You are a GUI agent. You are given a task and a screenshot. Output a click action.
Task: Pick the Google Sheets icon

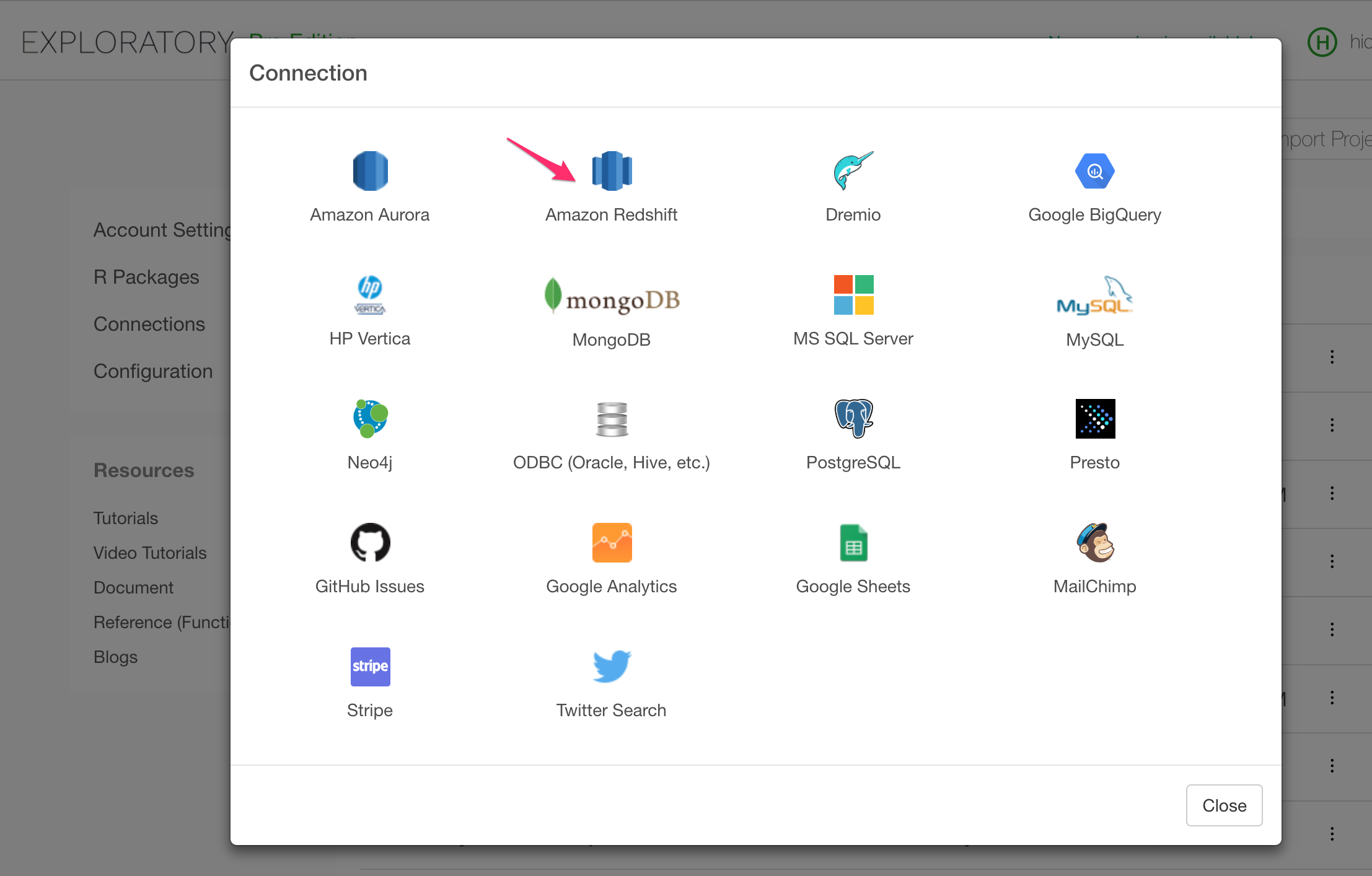(x=853, y=543)
